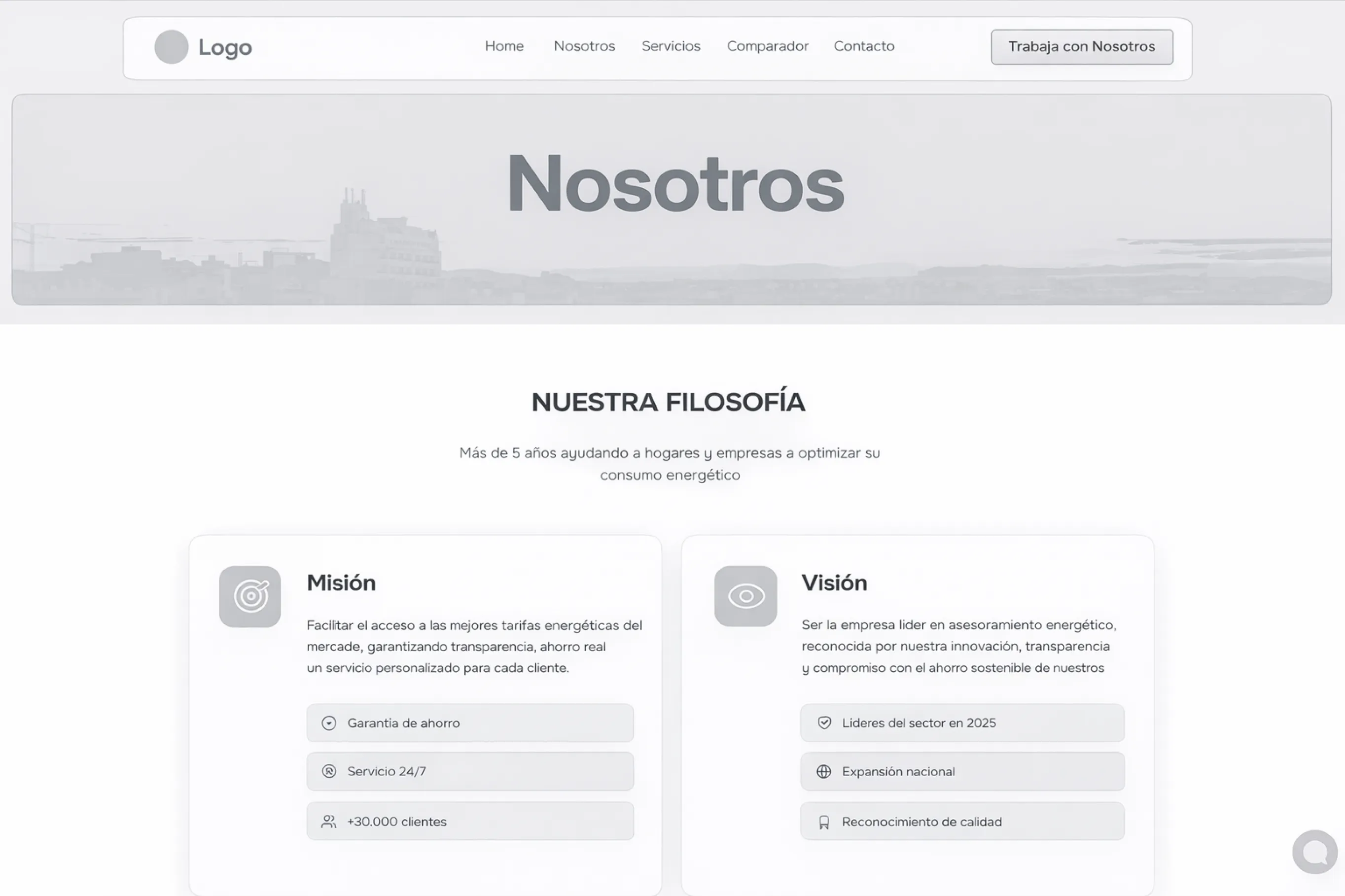Select the Expansión nacional list item
The height and width of the screenshot is (896, 1345).
pos(962,771)
